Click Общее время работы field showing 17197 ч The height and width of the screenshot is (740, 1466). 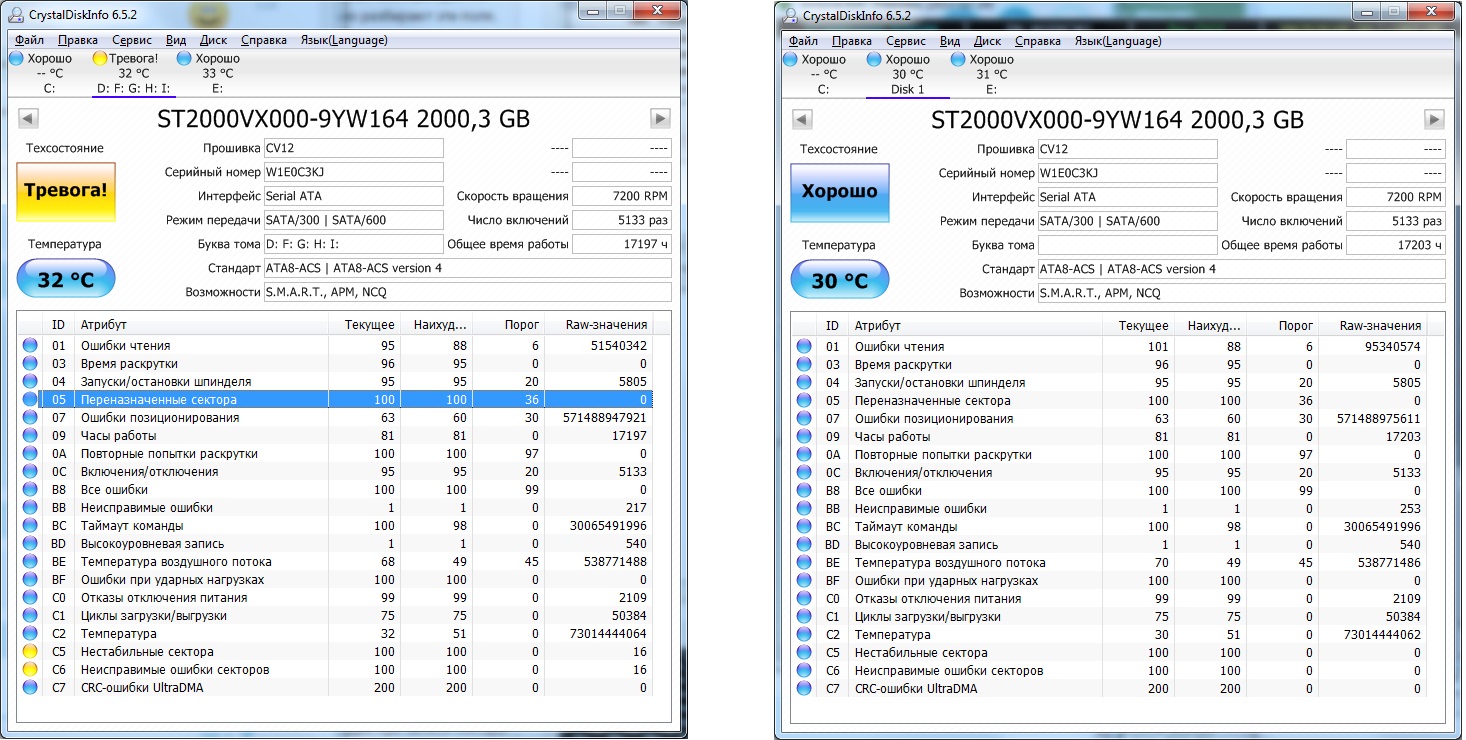[622, 244]
